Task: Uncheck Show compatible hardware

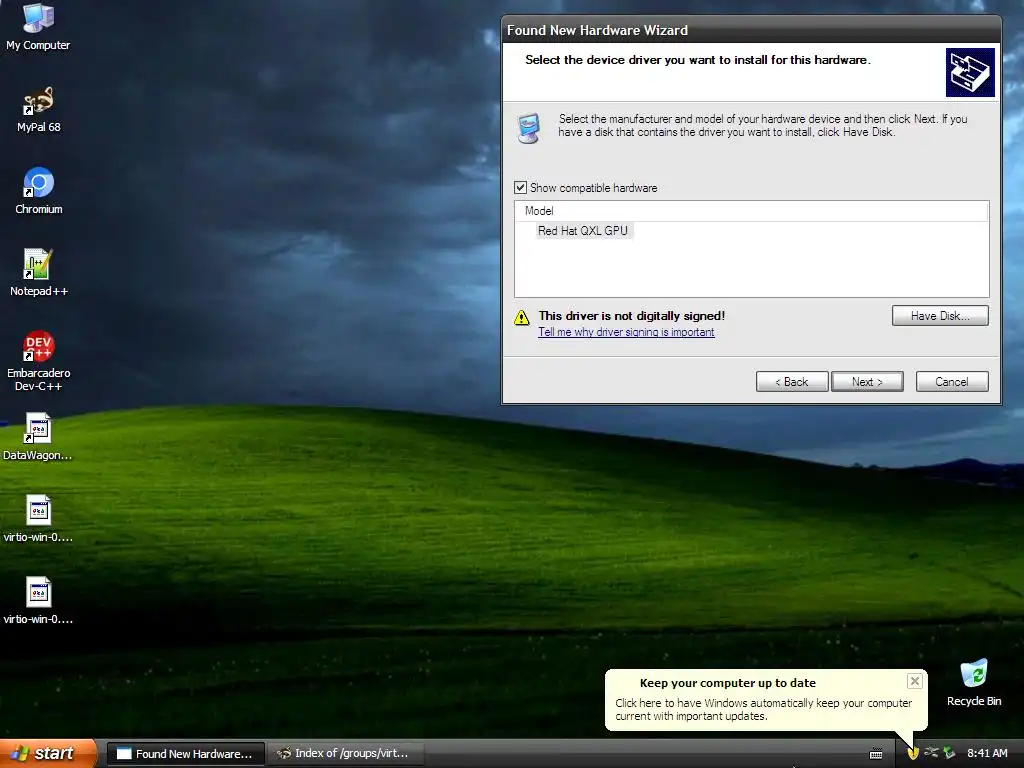Action: point(520,187)
